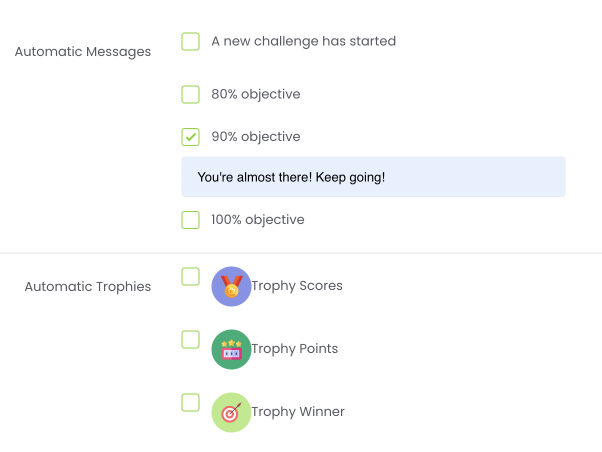Click the Trophy Winner target icon
The height and width of the screenshot is (452, 602).
coord(231,412)
